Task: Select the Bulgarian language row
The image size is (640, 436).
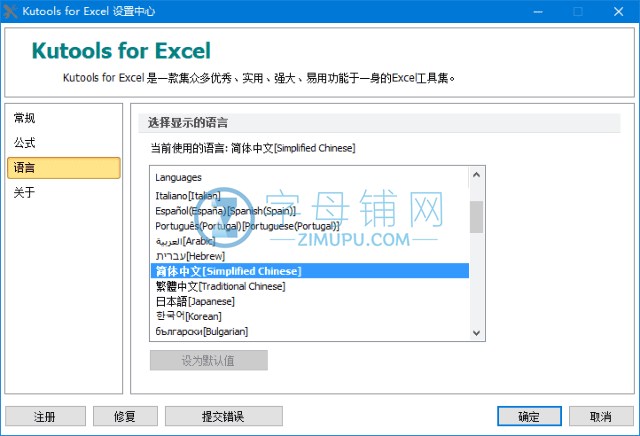Action: click(310, 331)
